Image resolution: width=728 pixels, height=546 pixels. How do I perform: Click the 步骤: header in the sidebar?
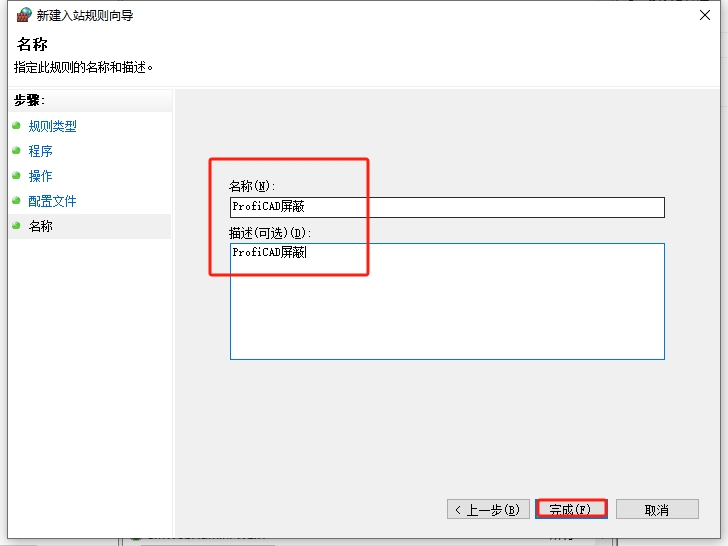[x=30, y=100]
